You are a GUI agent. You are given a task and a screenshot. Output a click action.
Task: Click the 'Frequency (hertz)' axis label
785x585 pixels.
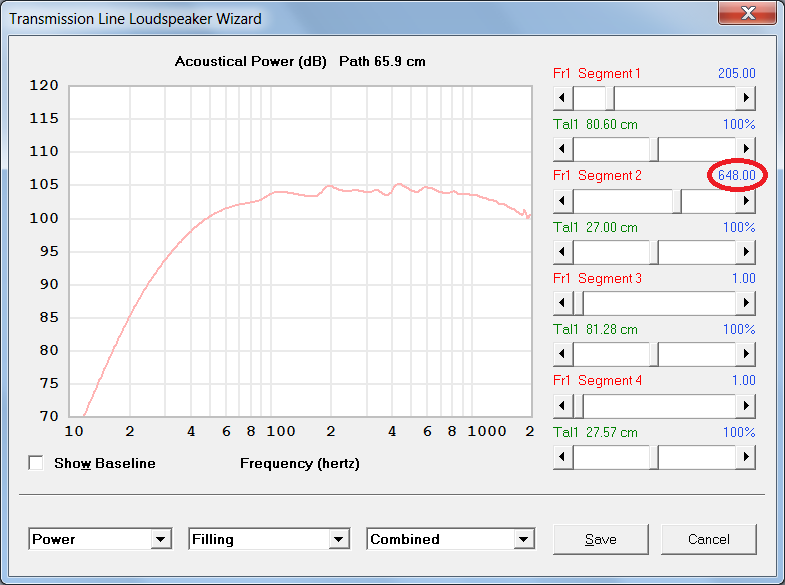tap(300, 463)
